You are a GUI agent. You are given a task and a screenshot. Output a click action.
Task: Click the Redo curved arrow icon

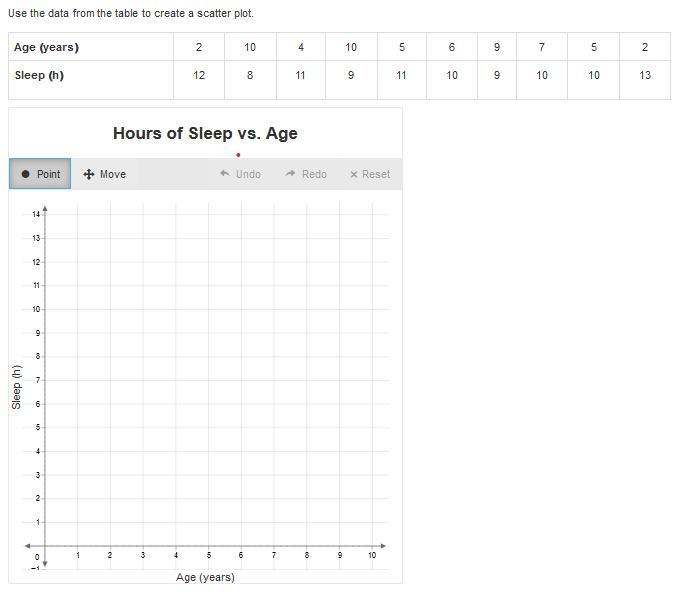[290, 173]
